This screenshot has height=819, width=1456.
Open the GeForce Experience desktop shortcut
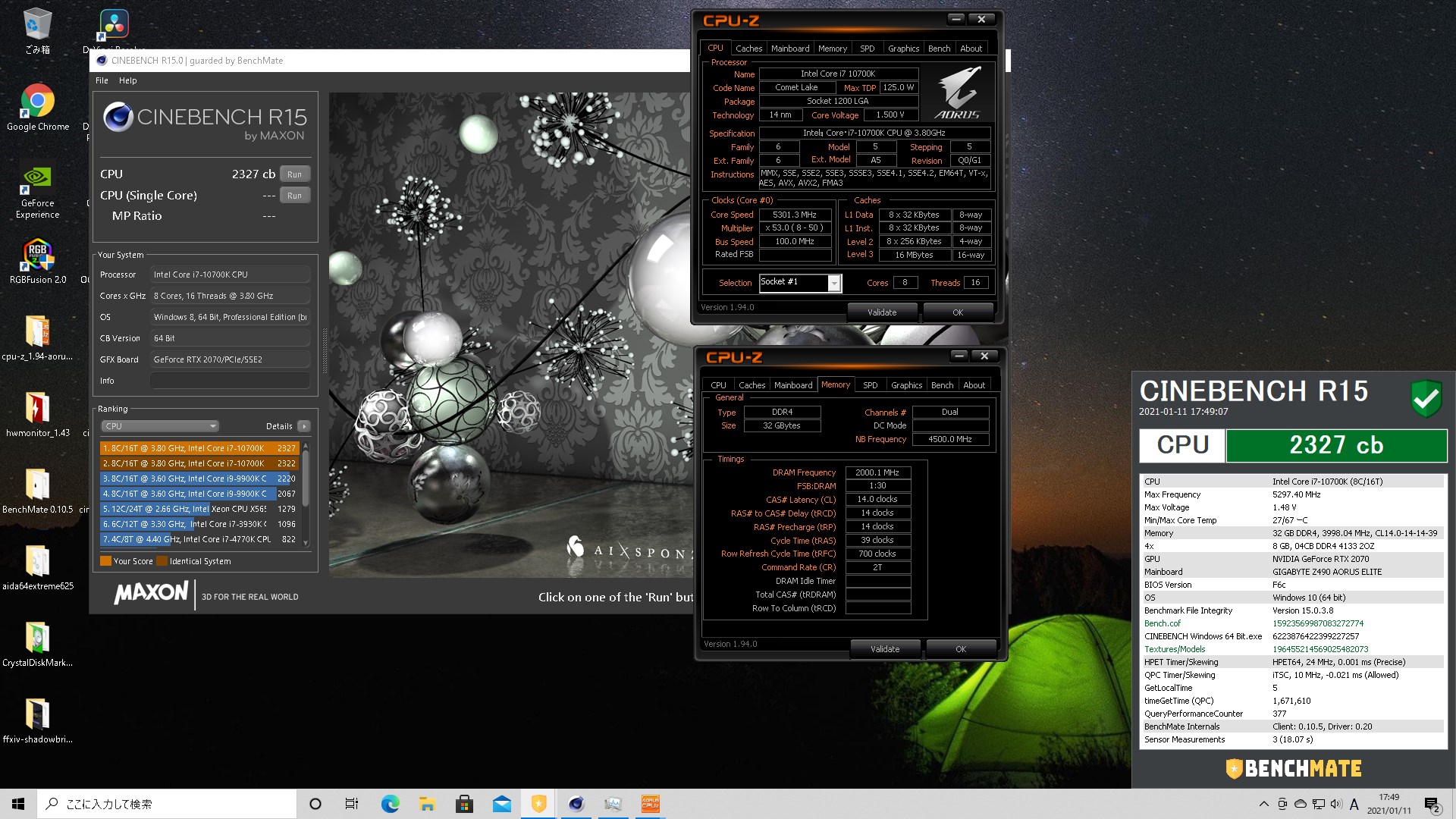[37, 193]
